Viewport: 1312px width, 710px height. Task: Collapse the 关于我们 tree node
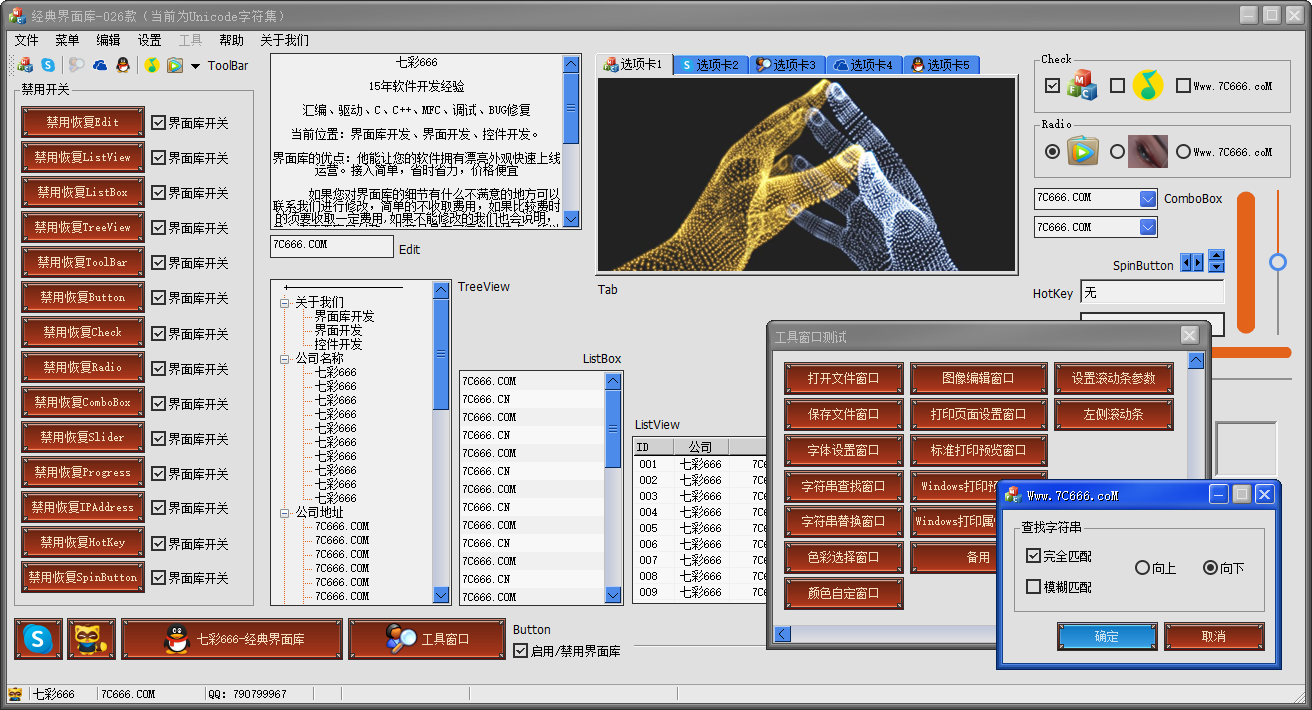pyautogui.click(x=285, y=302)
